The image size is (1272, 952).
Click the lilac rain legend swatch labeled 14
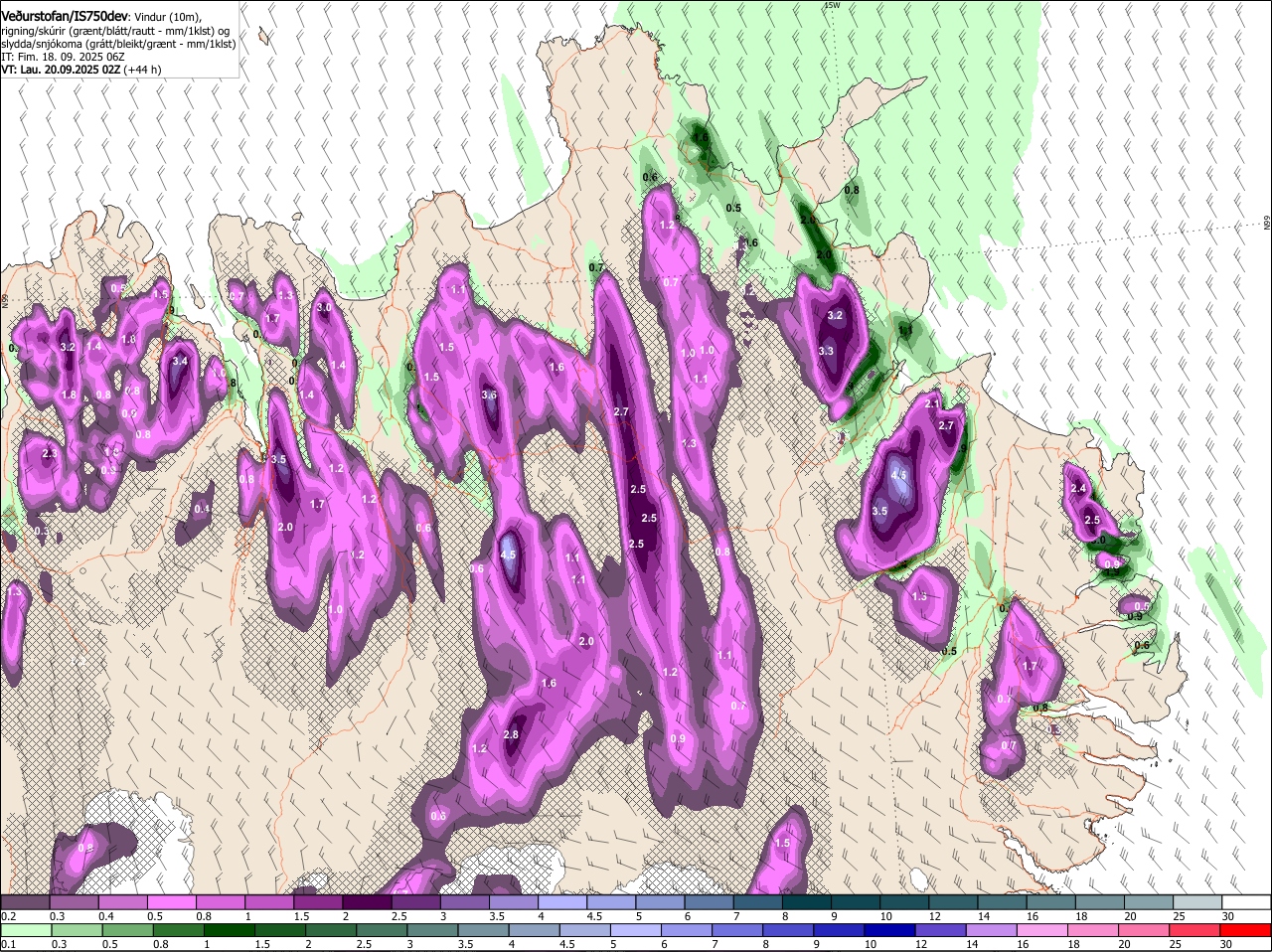coord(991,930)
